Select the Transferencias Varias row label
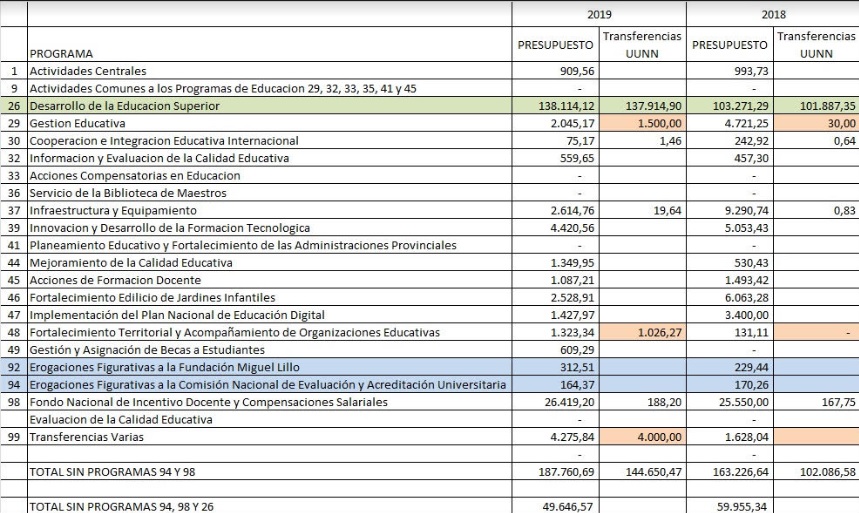 pyautogui.click(x=85, y=437)
